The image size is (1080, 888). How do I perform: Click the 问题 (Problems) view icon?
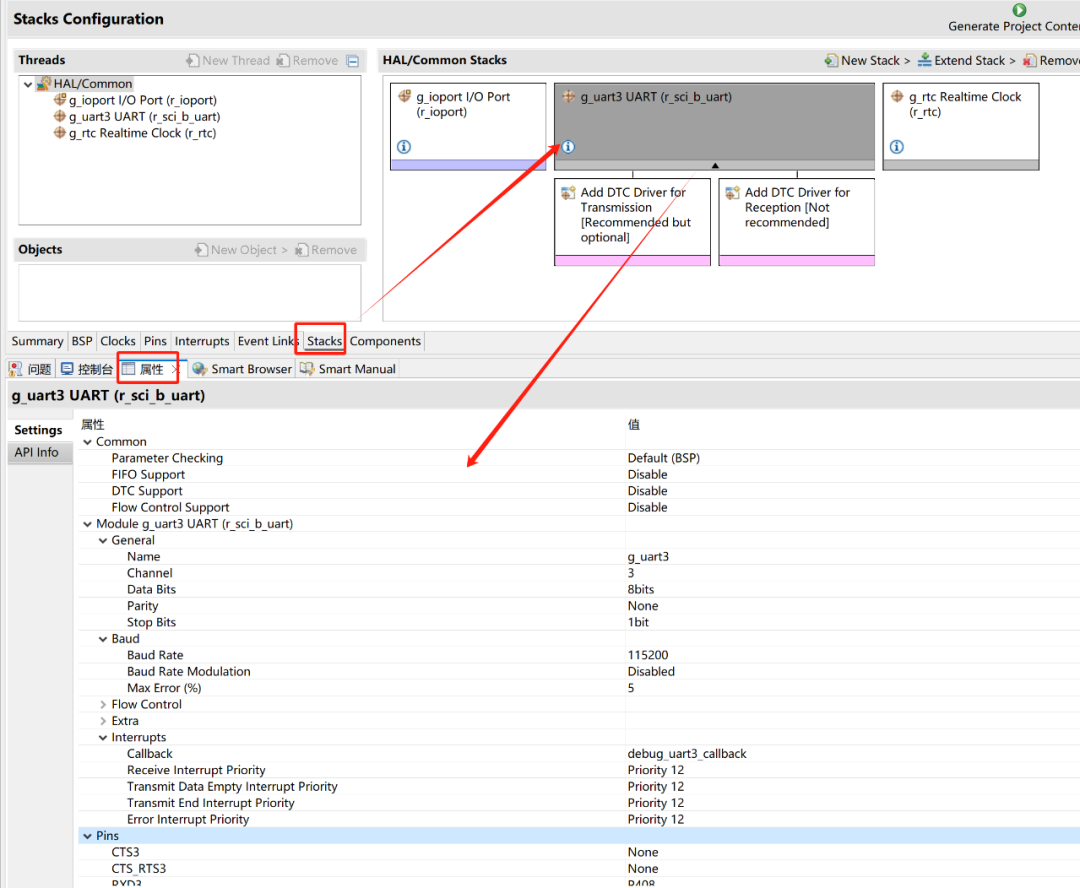pyautogui.click(x=15, y=369)
